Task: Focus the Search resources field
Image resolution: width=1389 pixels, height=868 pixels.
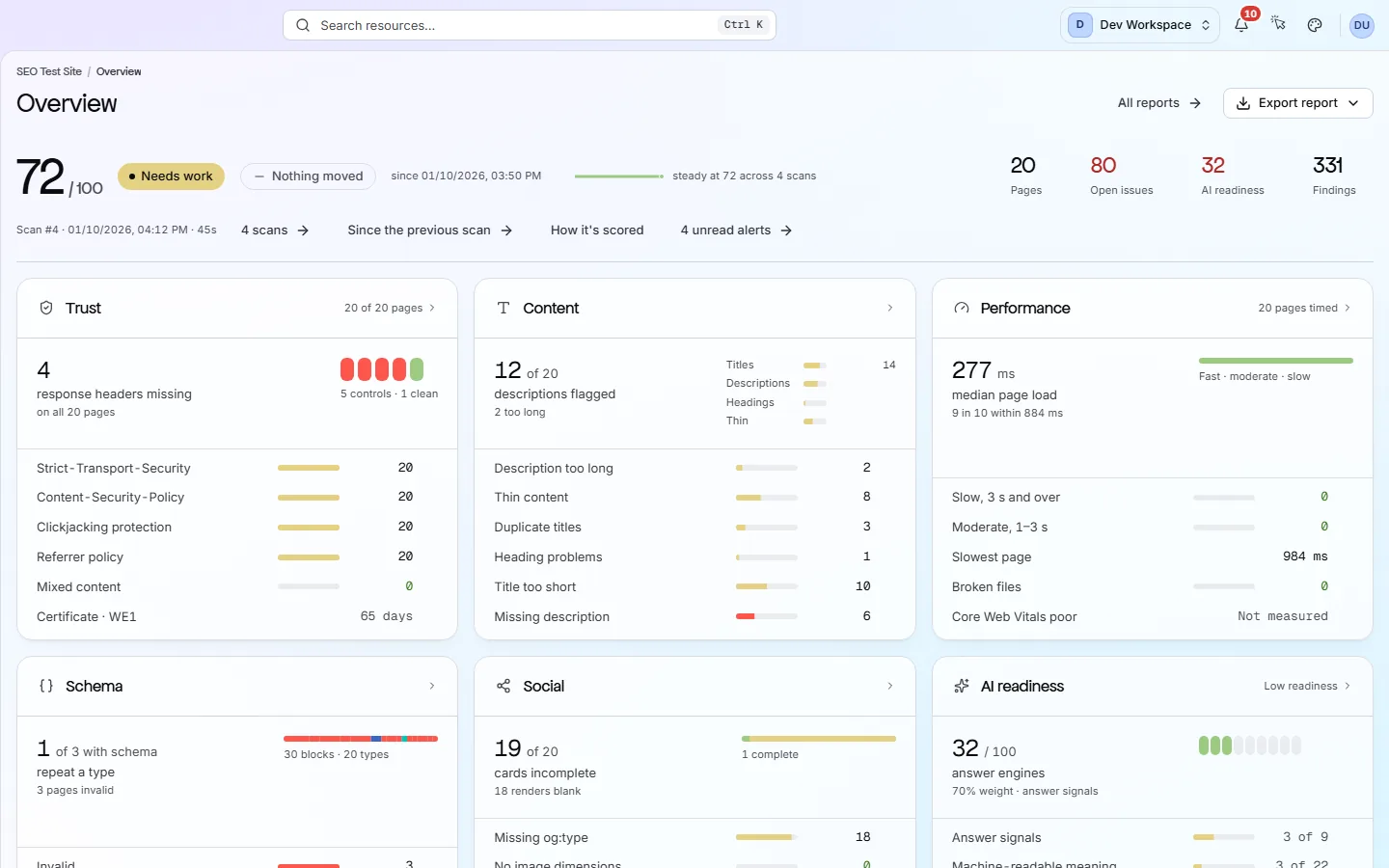Action: (x=530, y=25)
